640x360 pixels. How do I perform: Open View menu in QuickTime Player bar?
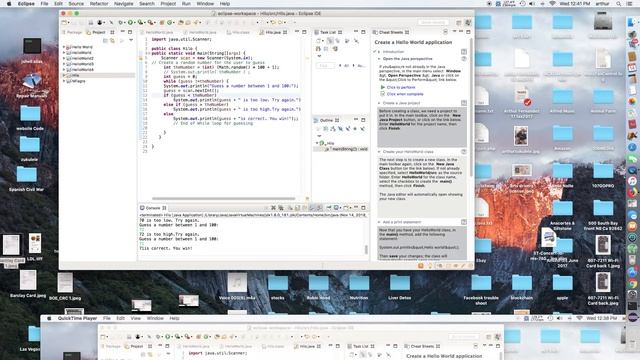(135, 318)
